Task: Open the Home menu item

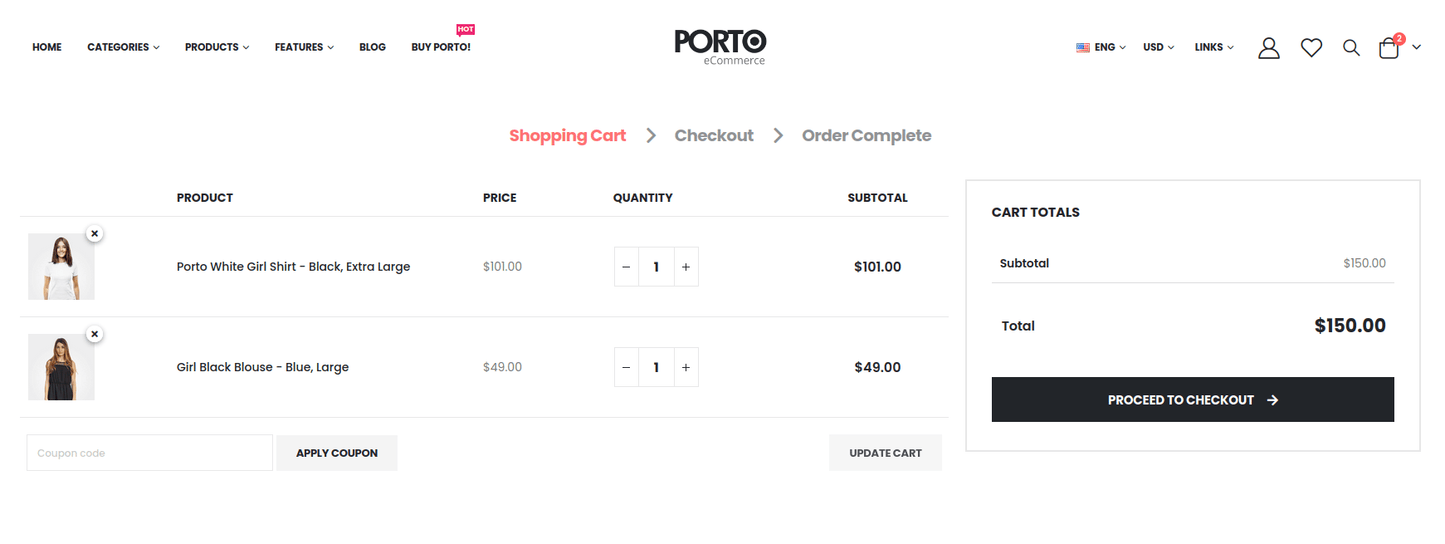Action: (47, 47)
